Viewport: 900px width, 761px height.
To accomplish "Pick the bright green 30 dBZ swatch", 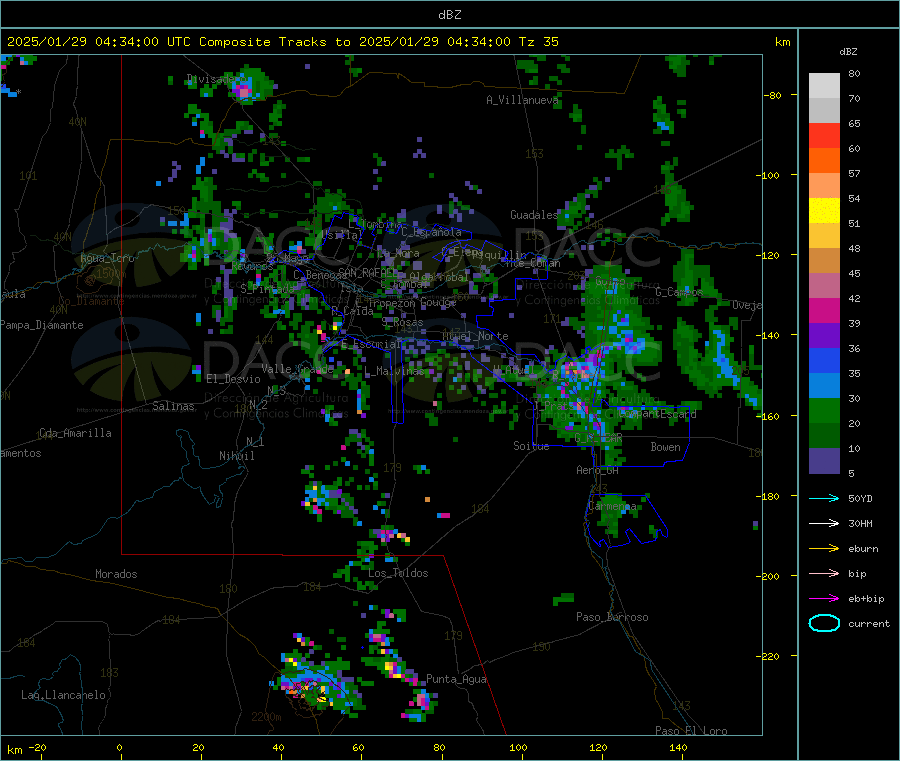I will (824, 410).
